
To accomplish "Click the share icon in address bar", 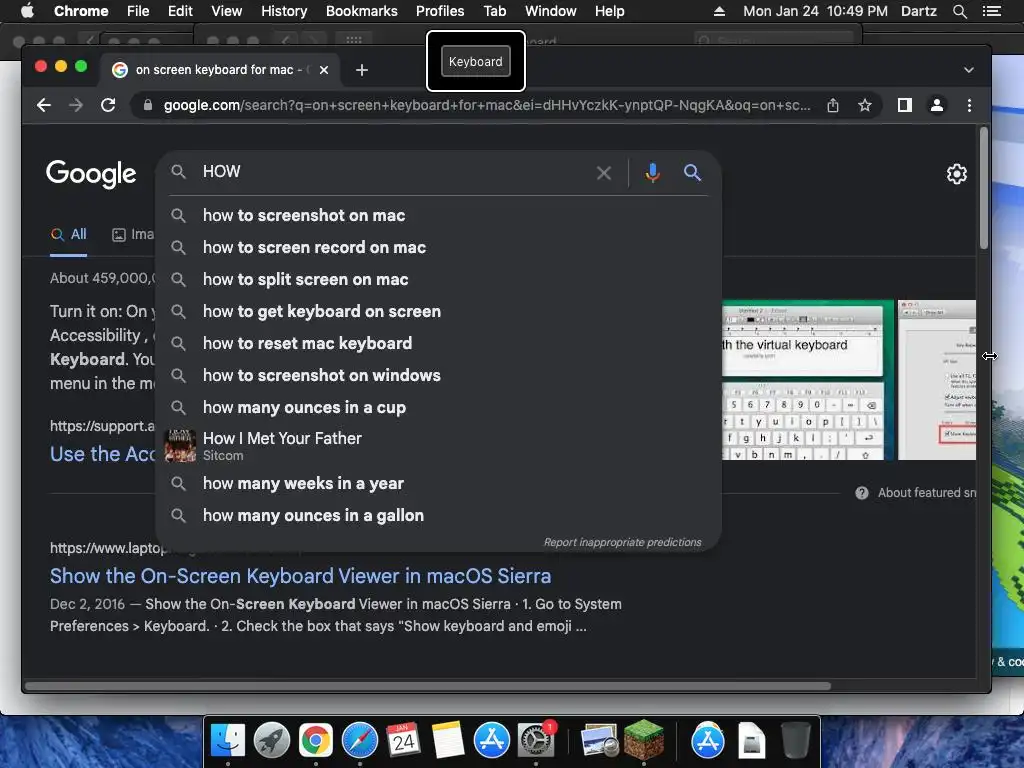I will click(833, 105).
